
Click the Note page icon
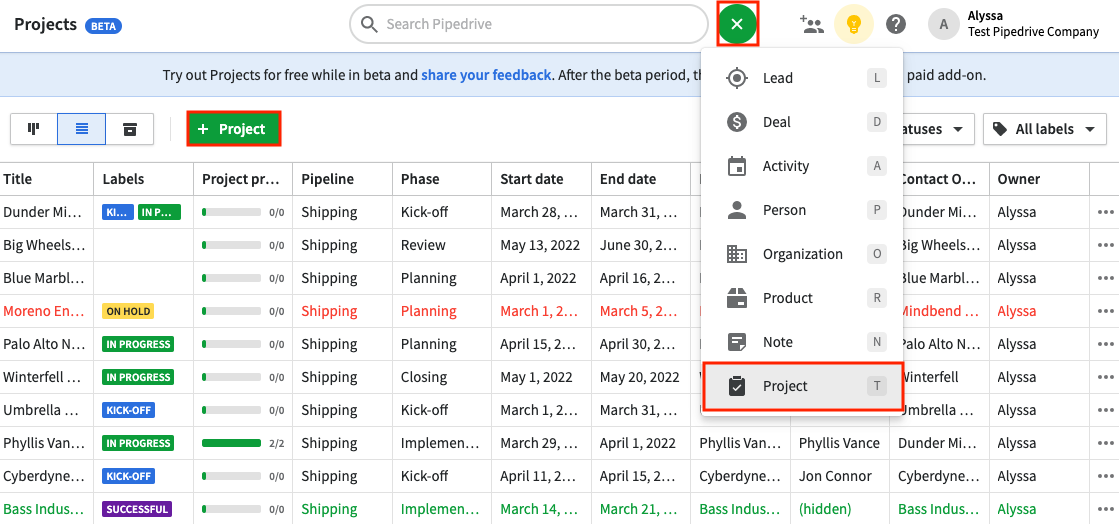(x=736, y=342)
